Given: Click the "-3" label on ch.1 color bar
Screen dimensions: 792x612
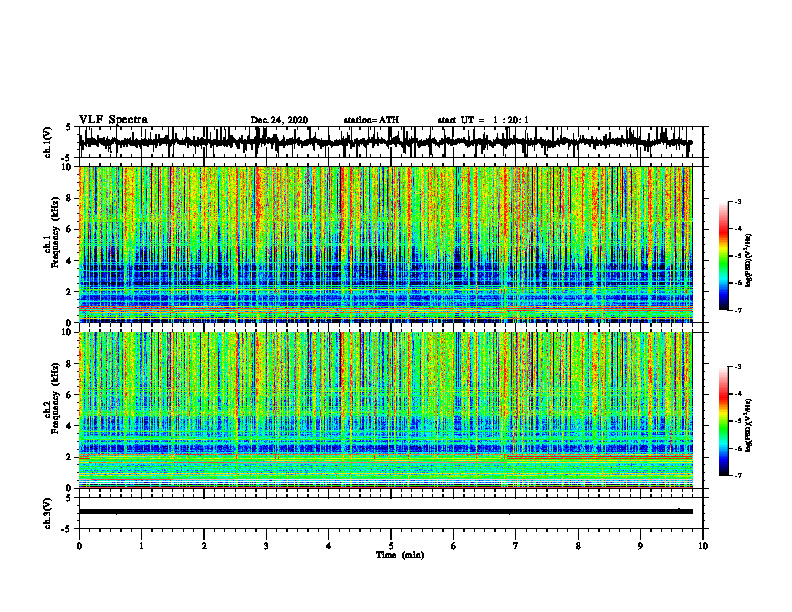Looking at the screenshot, I should (738, 201).
